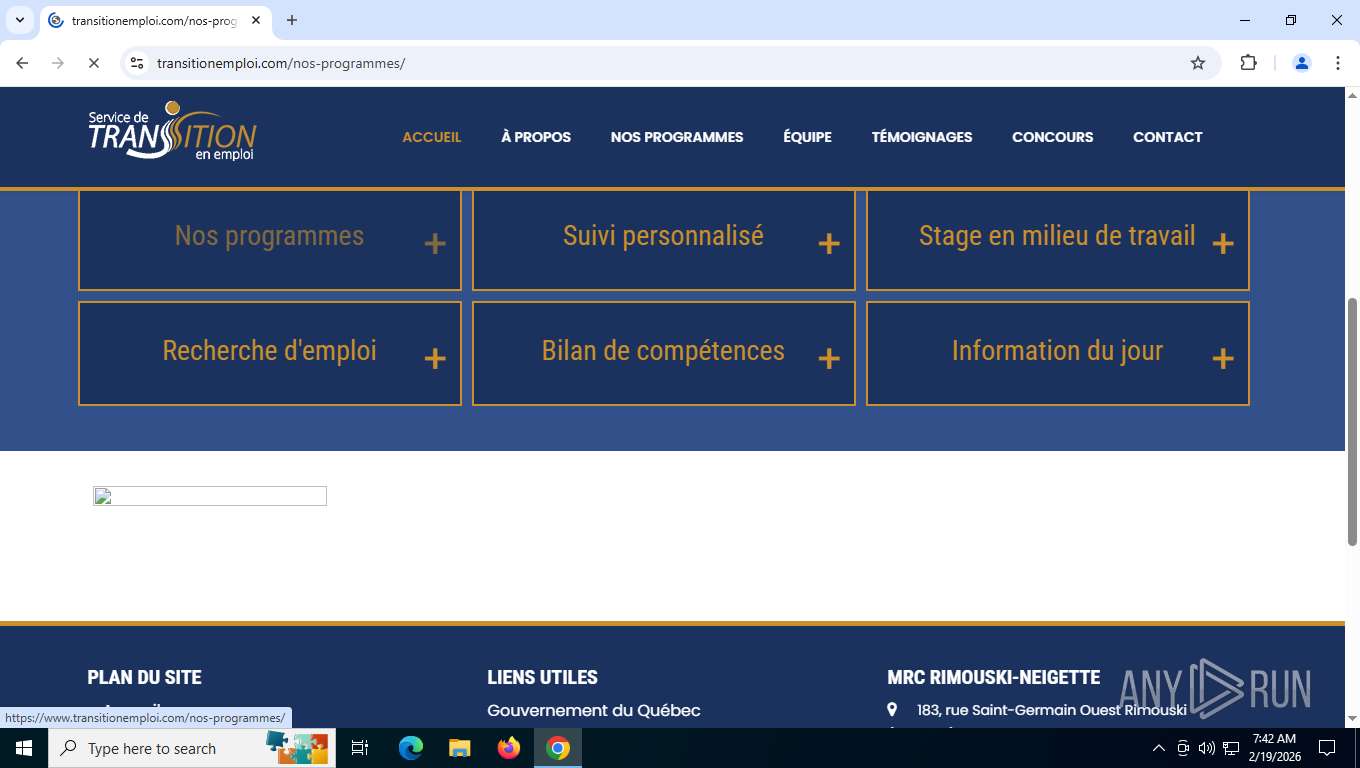
Task: Expand the Bilan de compétences plus sign
Action: [x=829, y=359]
